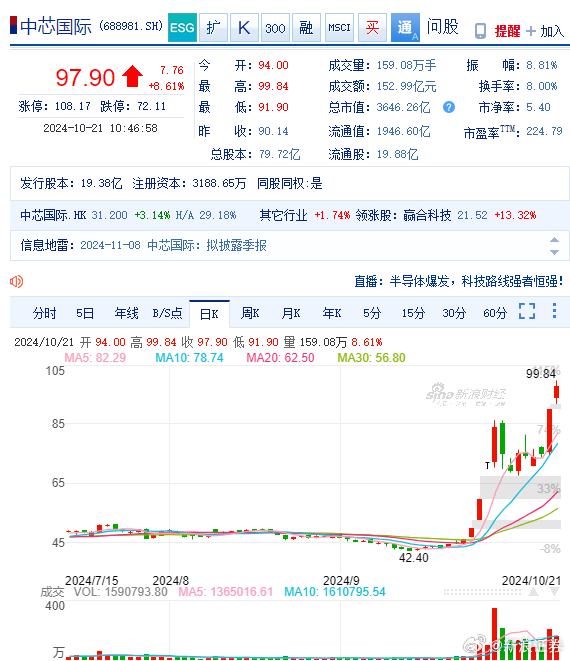
Task: Click the fullscreen chart icon
Action: (x=527, y=311)
